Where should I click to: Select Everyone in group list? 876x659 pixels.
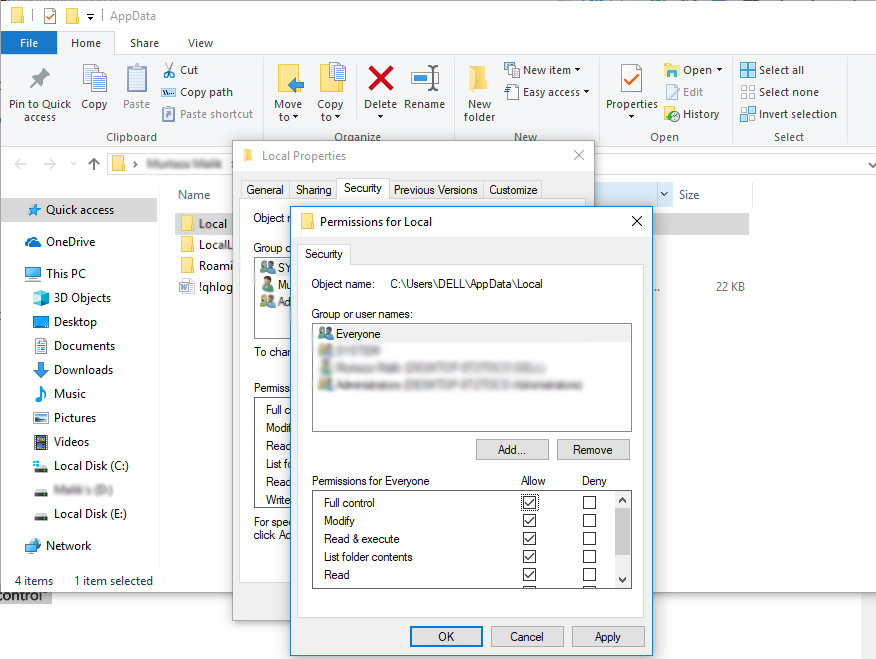pyautogui.click(x=472, y=334)
